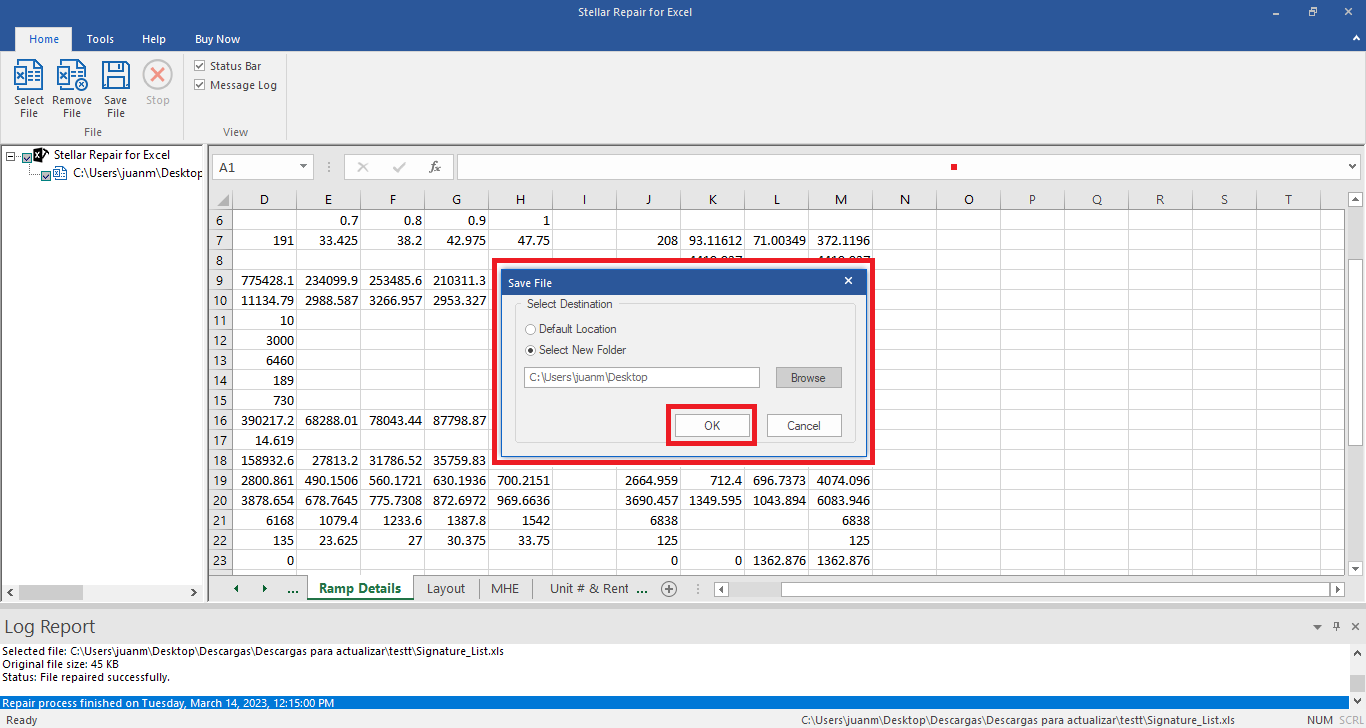The height and width of the screenshot is (728, 1366).
Task: Expand the formula bar with right arrow
Action: tap(1353, 167)
